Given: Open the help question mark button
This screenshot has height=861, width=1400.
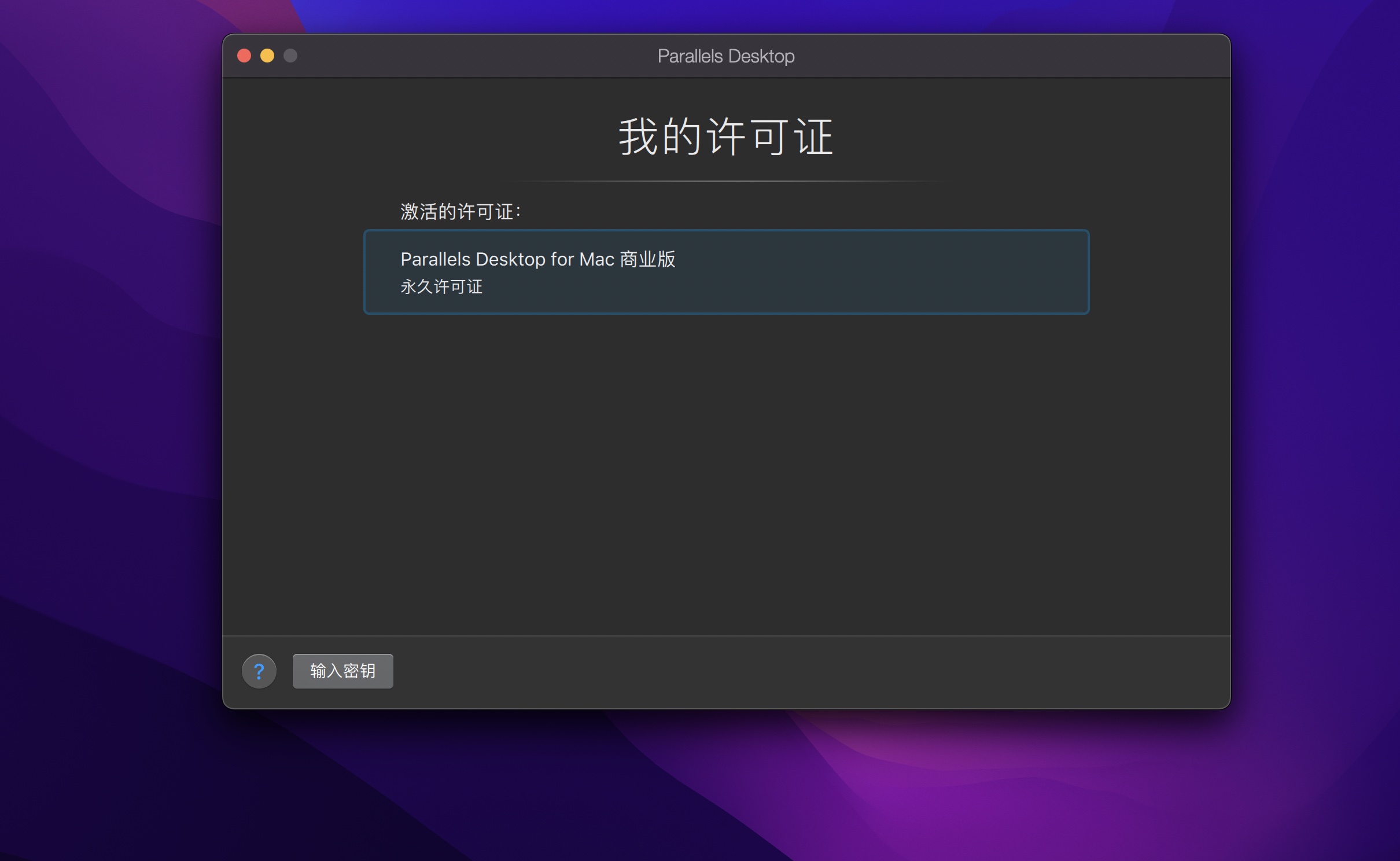Looking at the screenshot, I should click(x=259, y=671).
